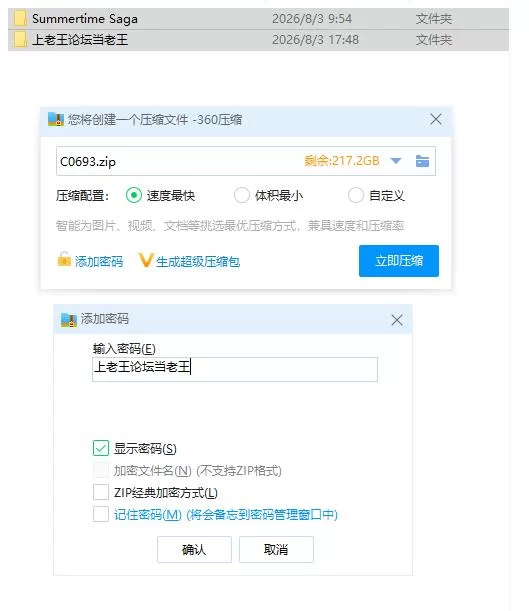Open the 添加密码 link

pos(99,261)
